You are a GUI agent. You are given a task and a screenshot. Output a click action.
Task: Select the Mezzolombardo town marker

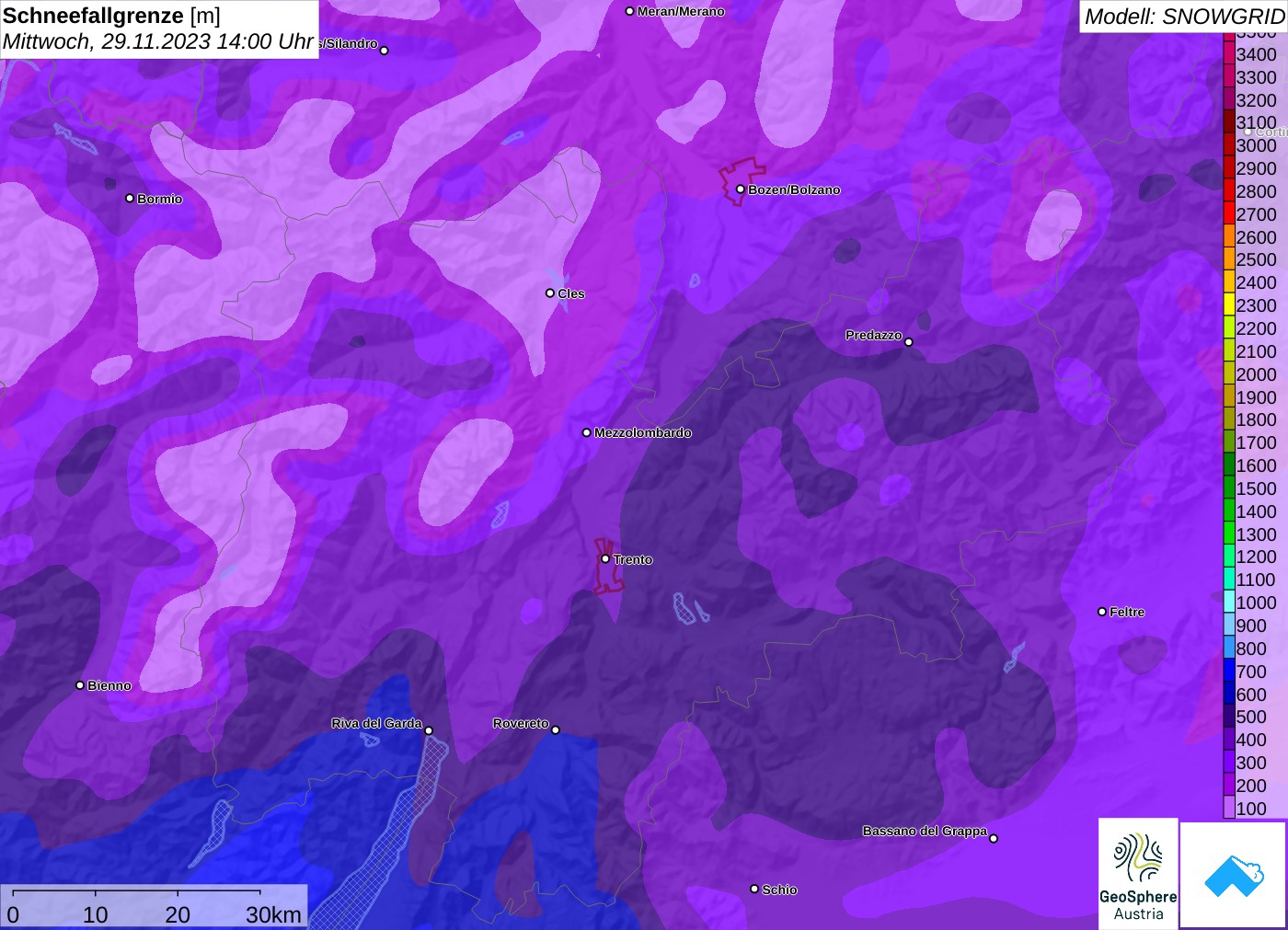(x=587, y=431)
